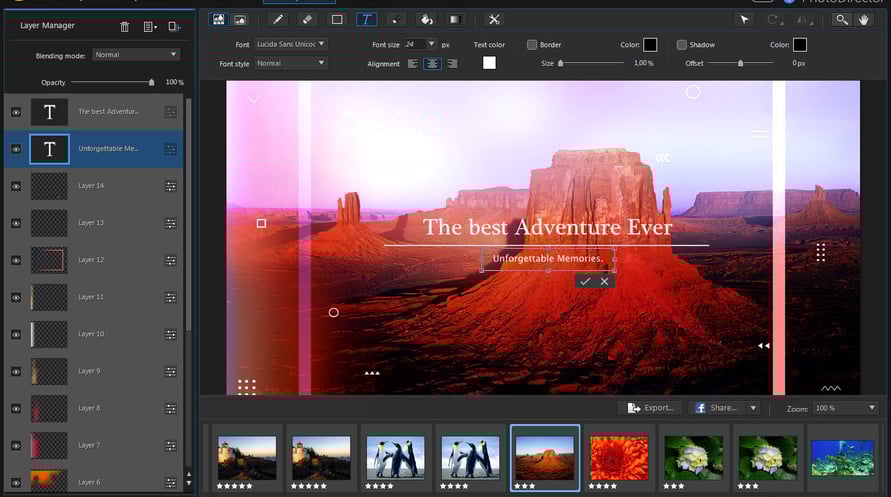This screenshot has width=891, height=497.
Task: Expand Share options dropdown arrow
Action: [x=753, y=408]
